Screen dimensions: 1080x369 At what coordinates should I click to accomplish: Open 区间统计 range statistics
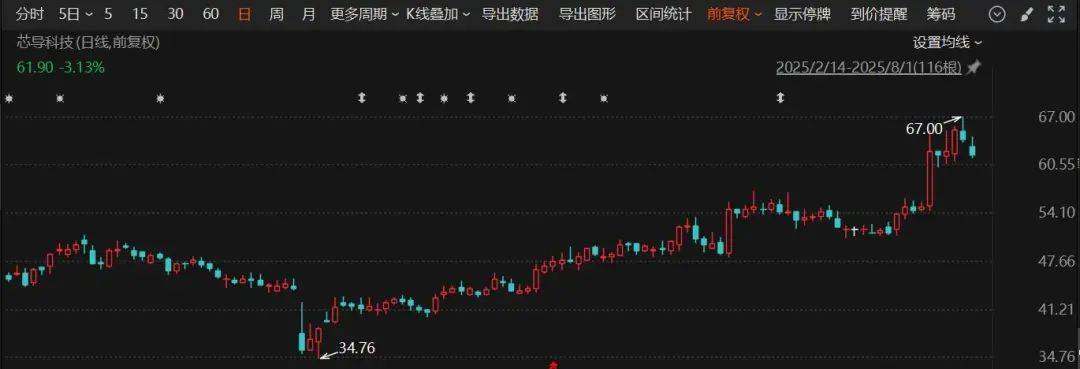663,14
